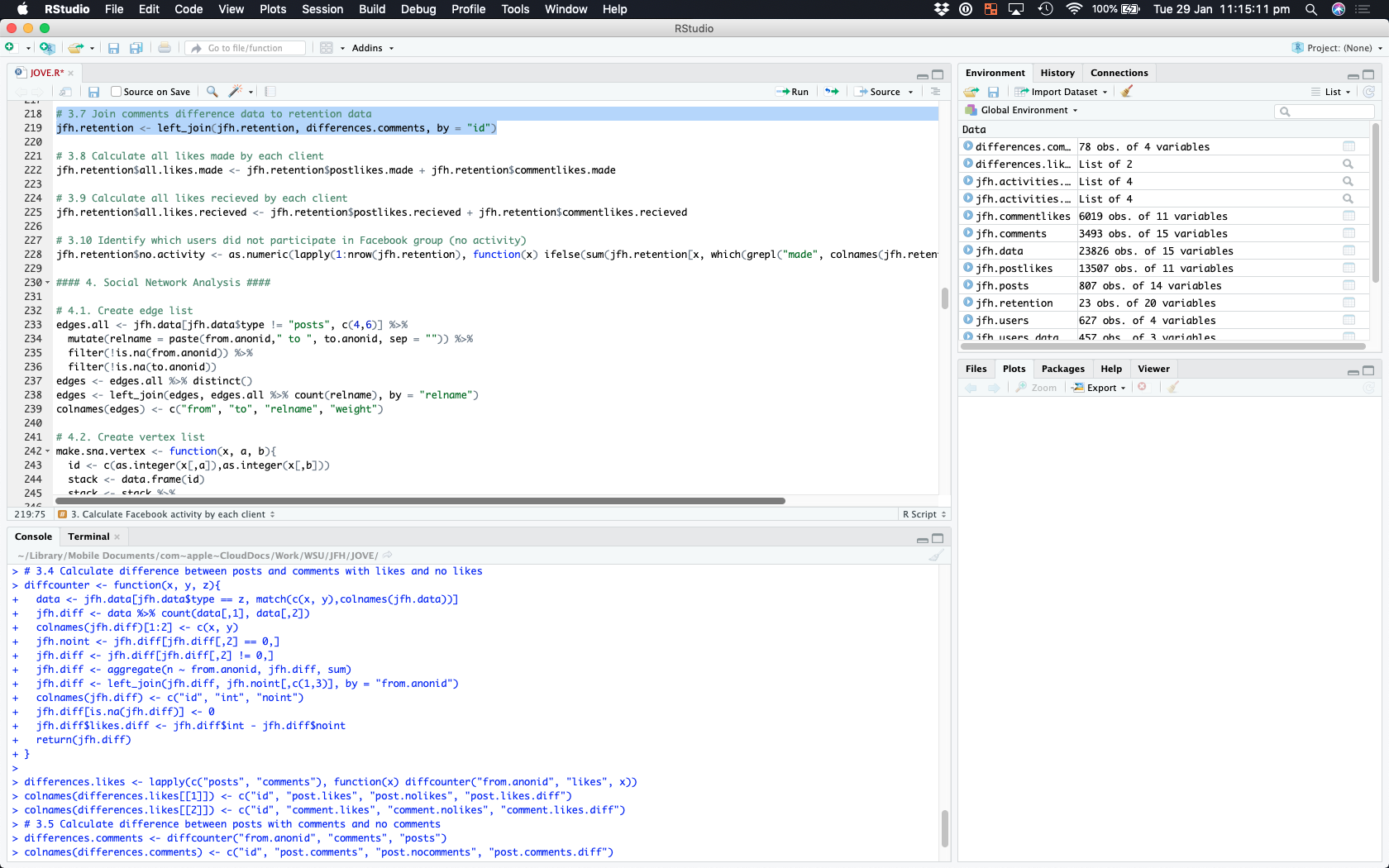Clear the environment with the broom icon

(1126, 92)
